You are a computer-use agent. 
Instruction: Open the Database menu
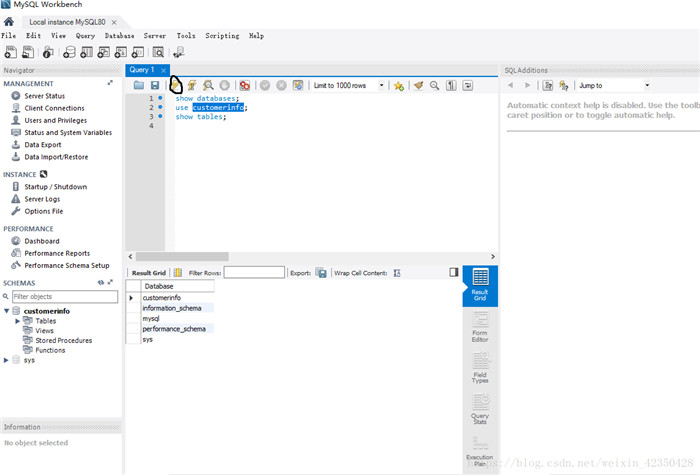click(119, 35)
